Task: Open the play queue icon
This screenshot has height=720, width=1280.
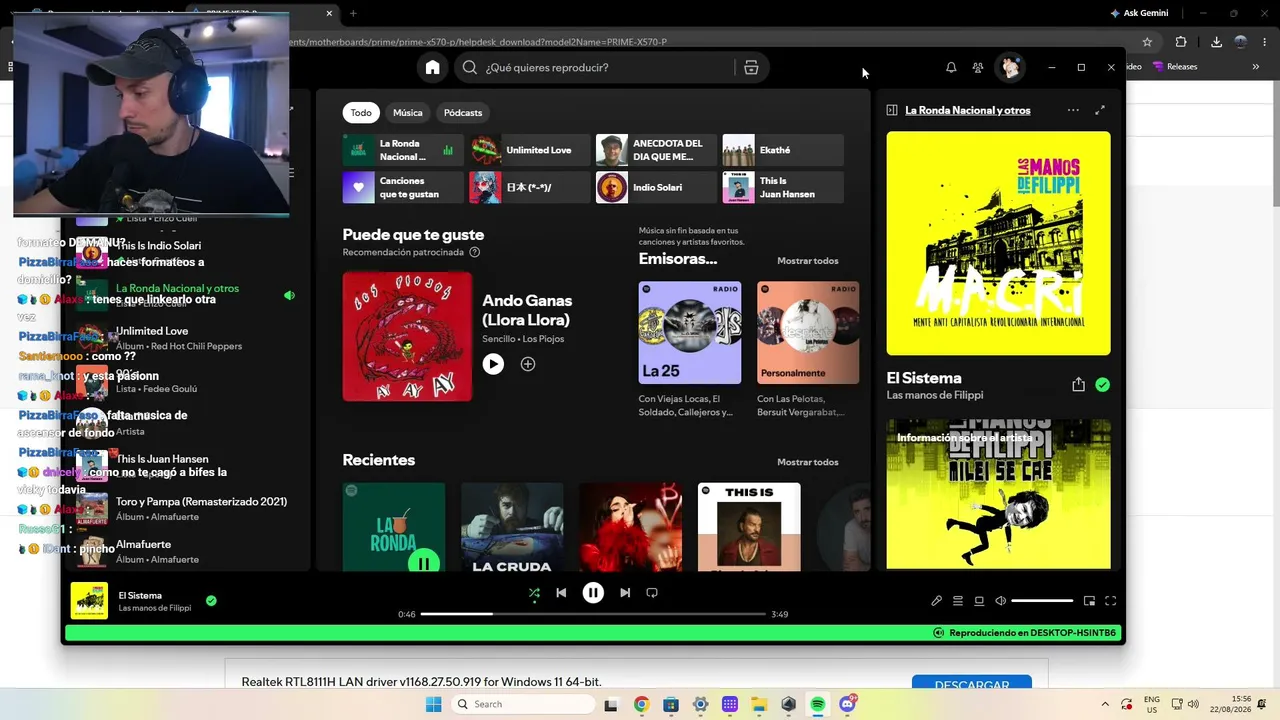Action: (958, 601)
